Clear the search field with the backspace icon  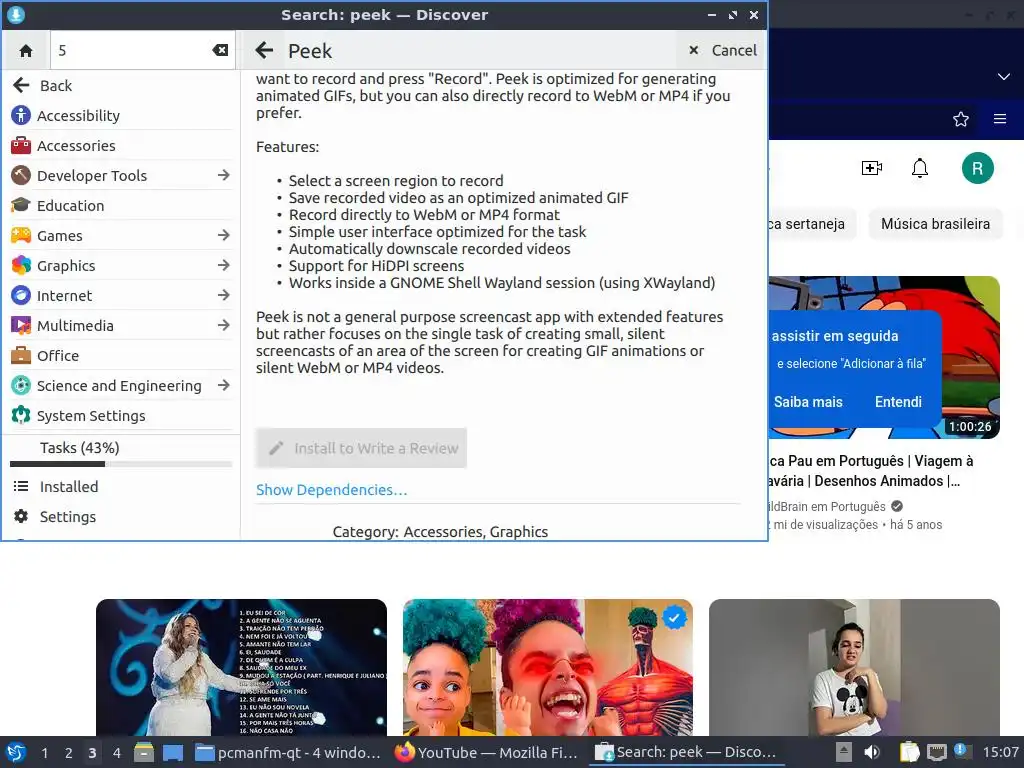pyautogui.click(x=220, y=50)
